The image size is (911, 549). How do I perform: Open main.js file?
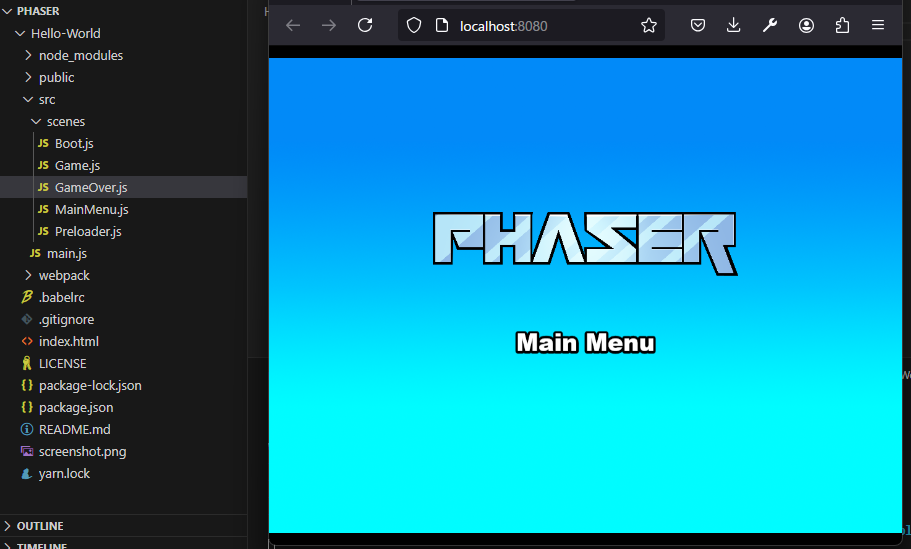(x=66, y=253)
